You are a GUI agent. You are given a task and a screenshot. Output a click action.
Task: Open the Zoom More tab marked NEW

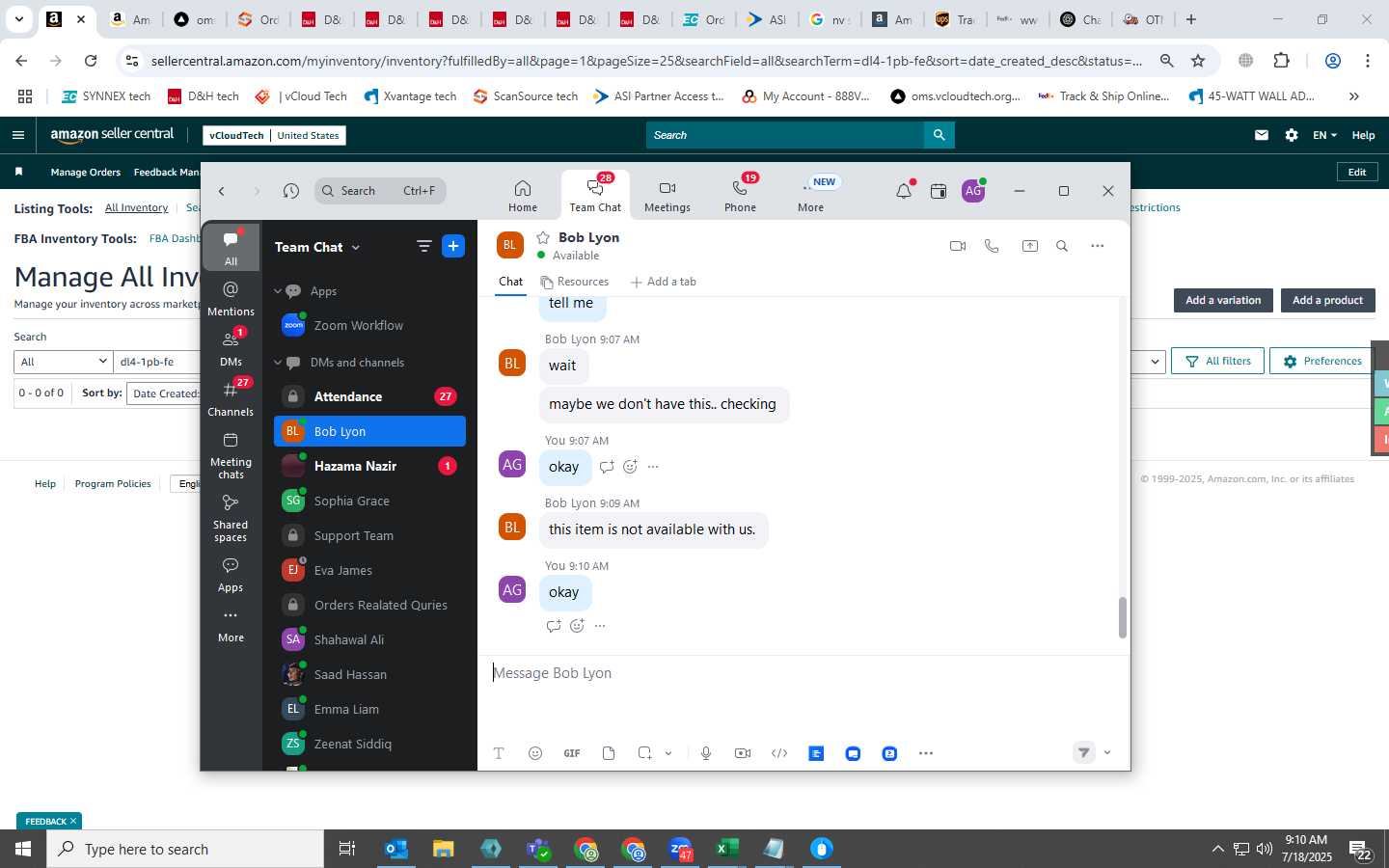(811, 196)
